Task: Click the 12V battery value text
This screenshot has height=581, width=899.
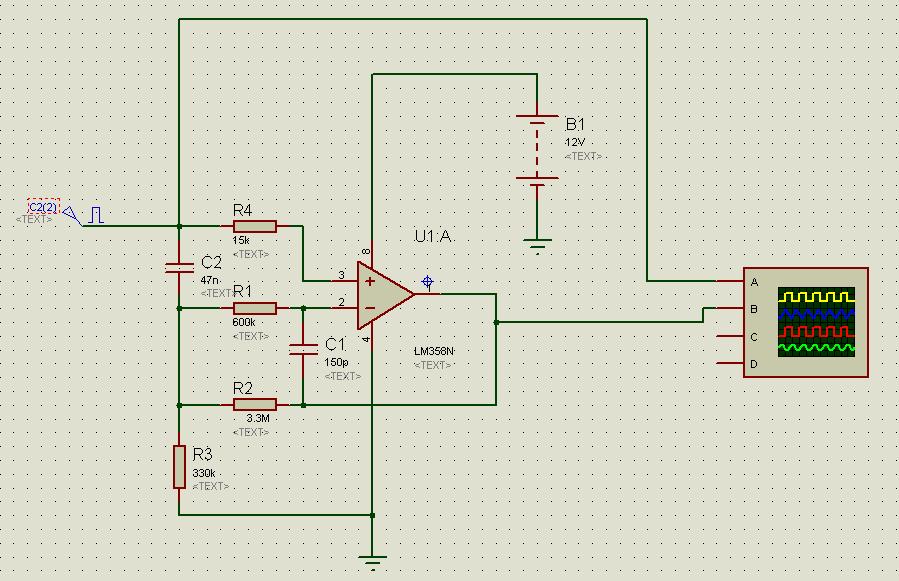Action: 575,142
